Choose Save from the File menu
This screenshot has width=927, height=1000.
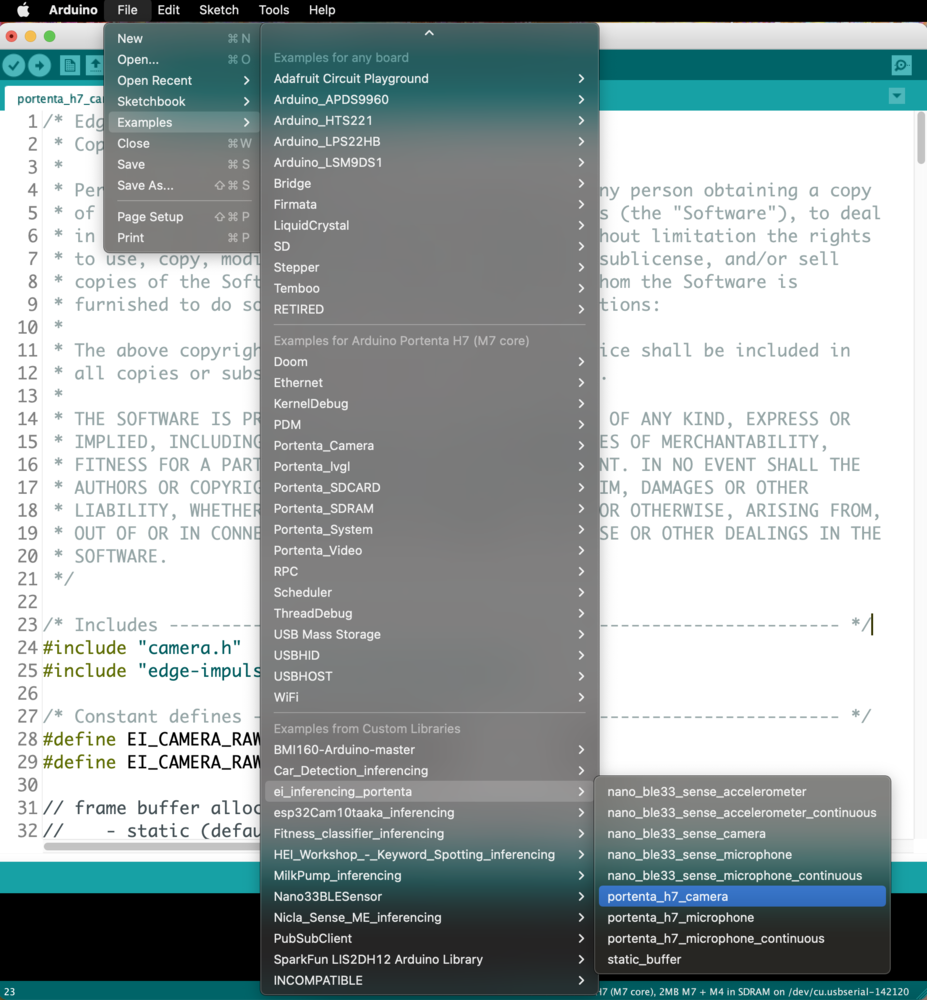point(183,165)
